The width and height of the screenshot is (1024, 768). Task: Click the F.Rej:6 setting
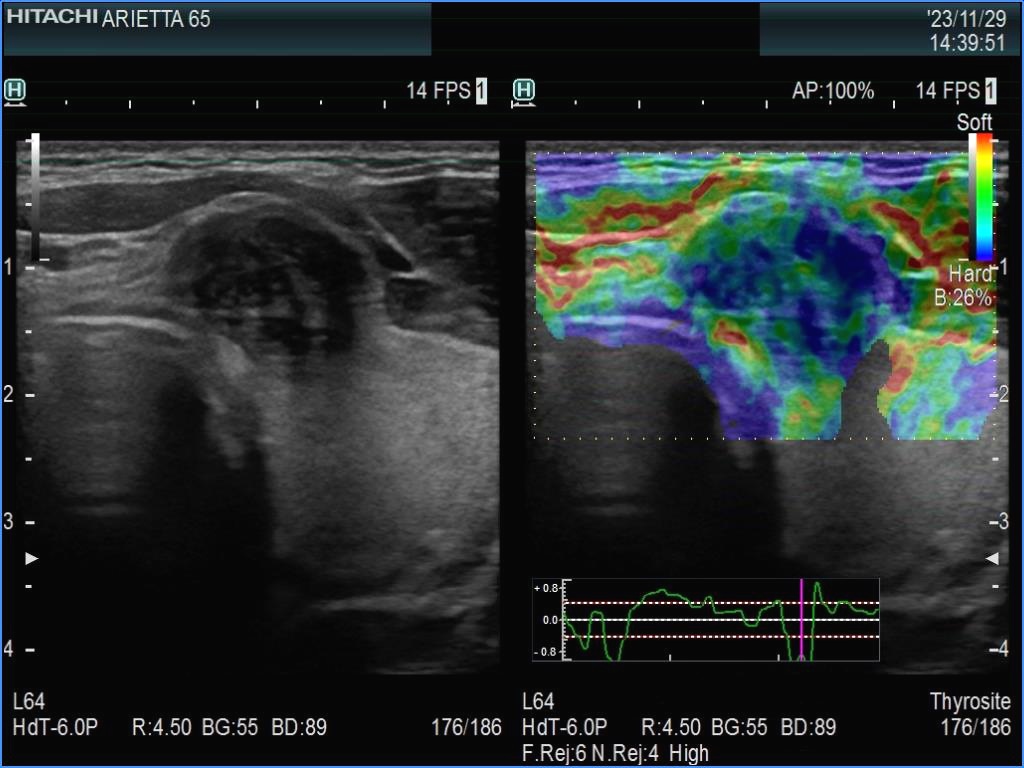(x=554, y=754)
